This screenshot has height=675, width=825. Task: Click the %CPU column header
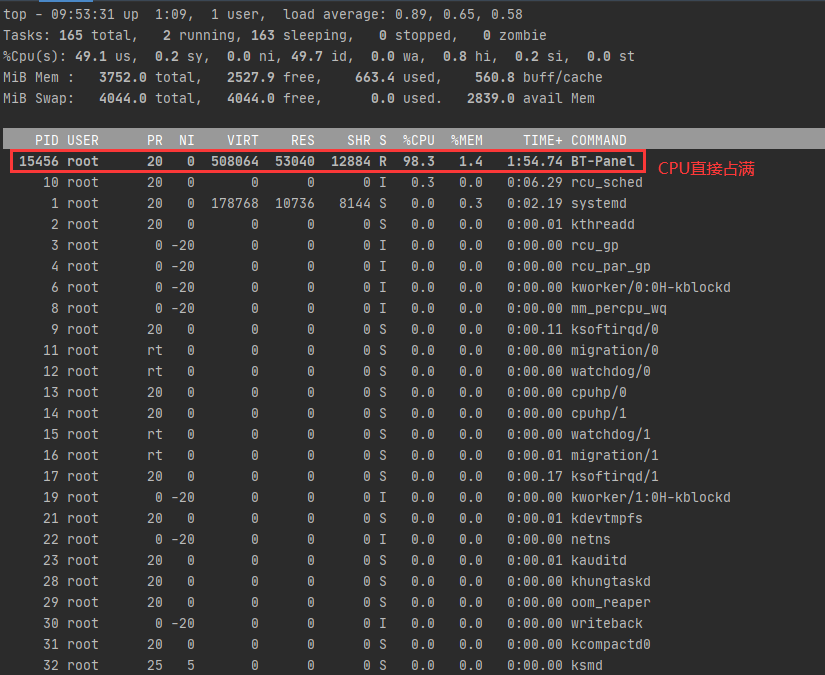click(418, 140)
